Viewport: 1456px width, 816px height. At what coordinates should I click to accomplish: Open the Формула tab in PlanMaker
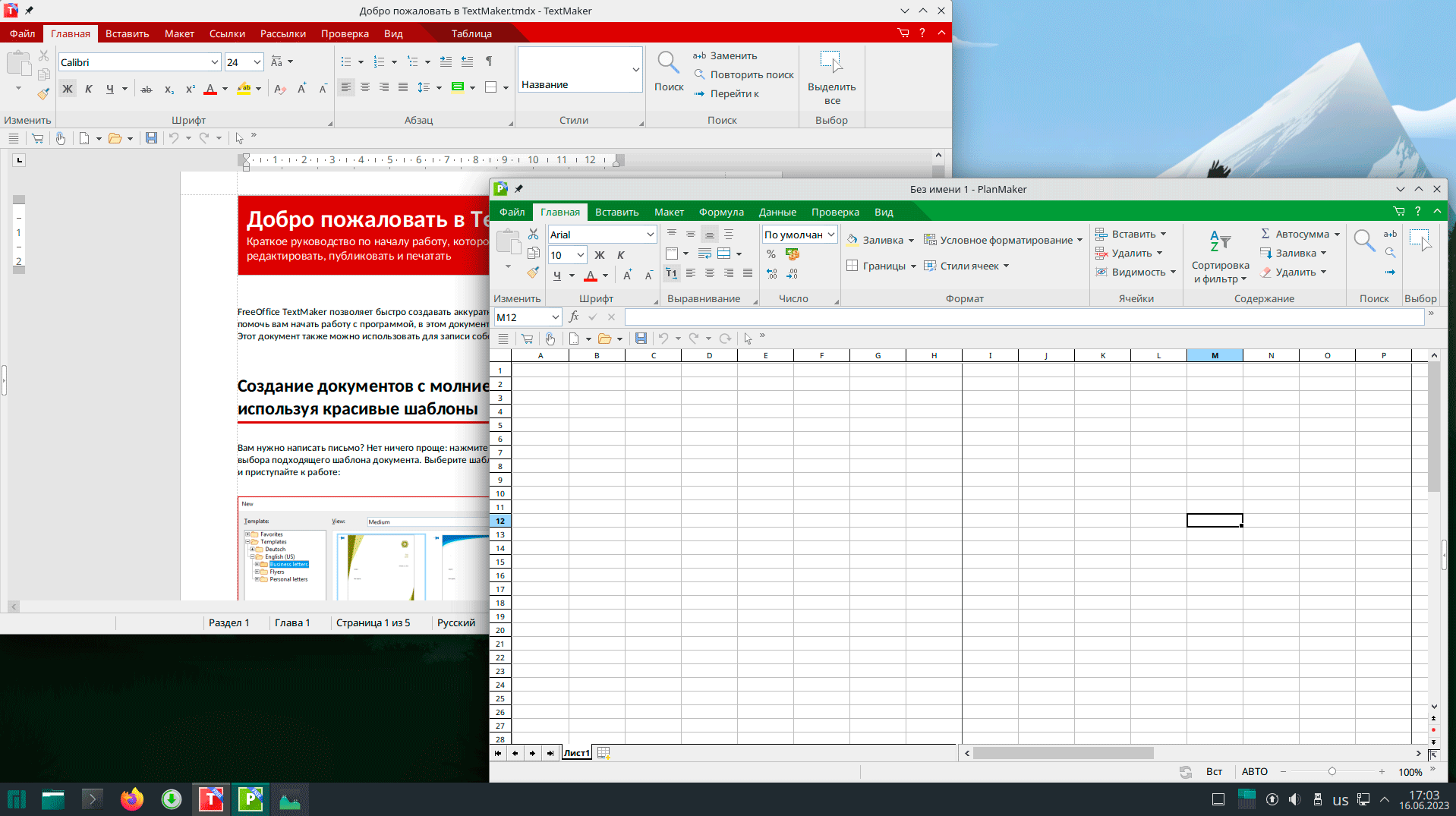tap(720, 212)
